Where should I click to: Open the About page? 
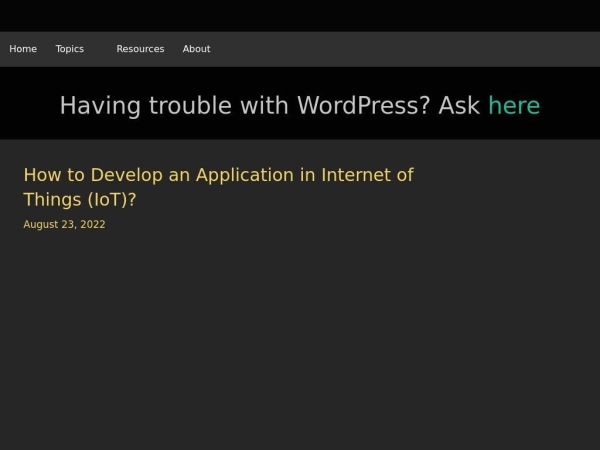[196, 49]
